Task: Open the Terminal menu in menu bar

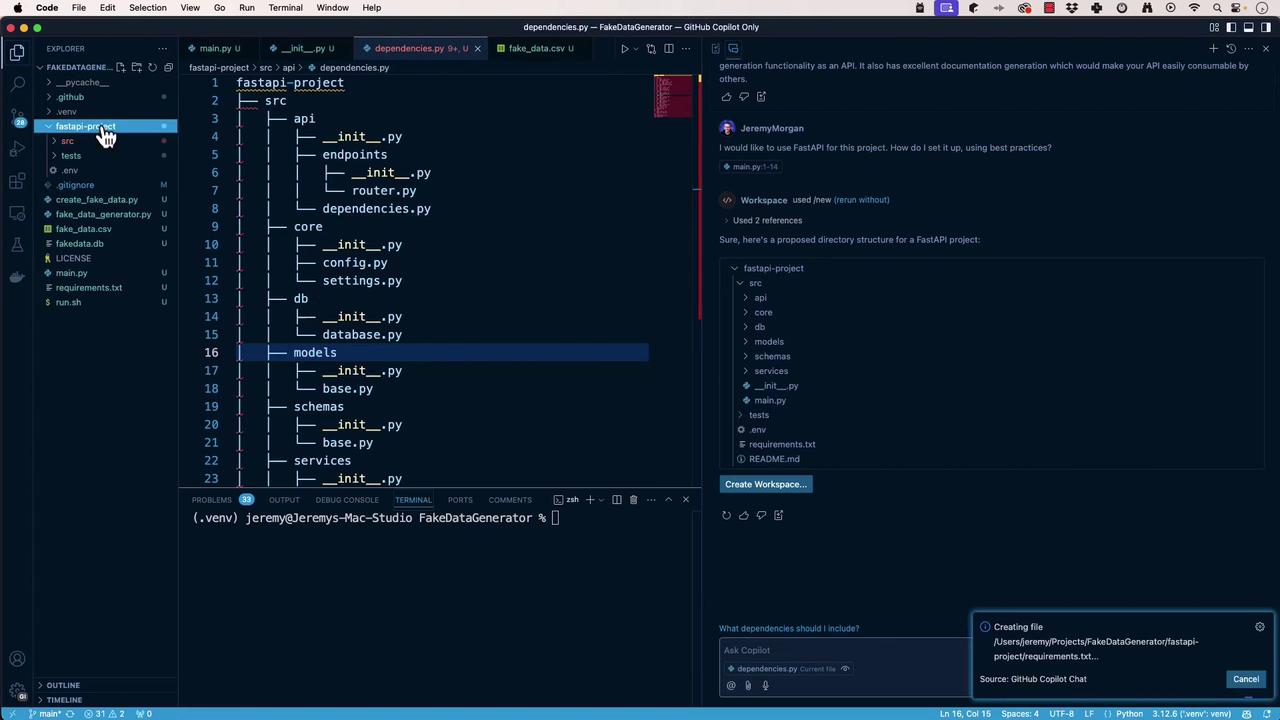Action: 285,8
